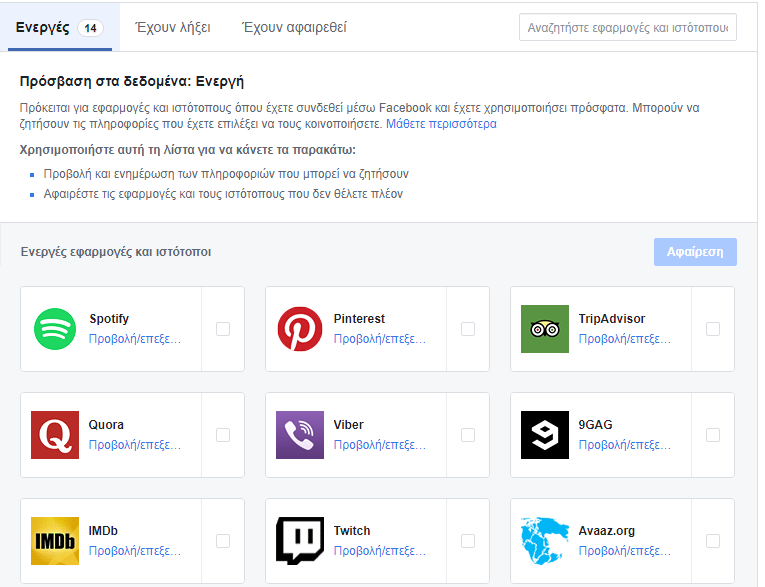Click the TripAdvisor app name
765x587 pixels.
pyautogui.click(x=612, y=319)
